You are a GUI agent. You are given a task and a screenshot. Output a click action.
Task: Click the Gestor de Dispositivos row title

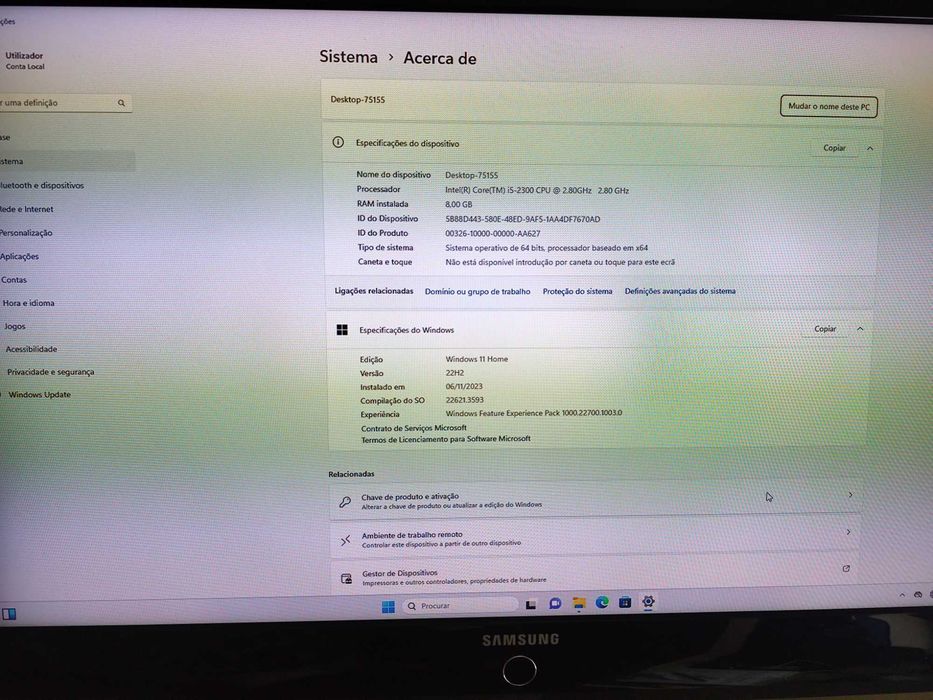click(400, 573)
